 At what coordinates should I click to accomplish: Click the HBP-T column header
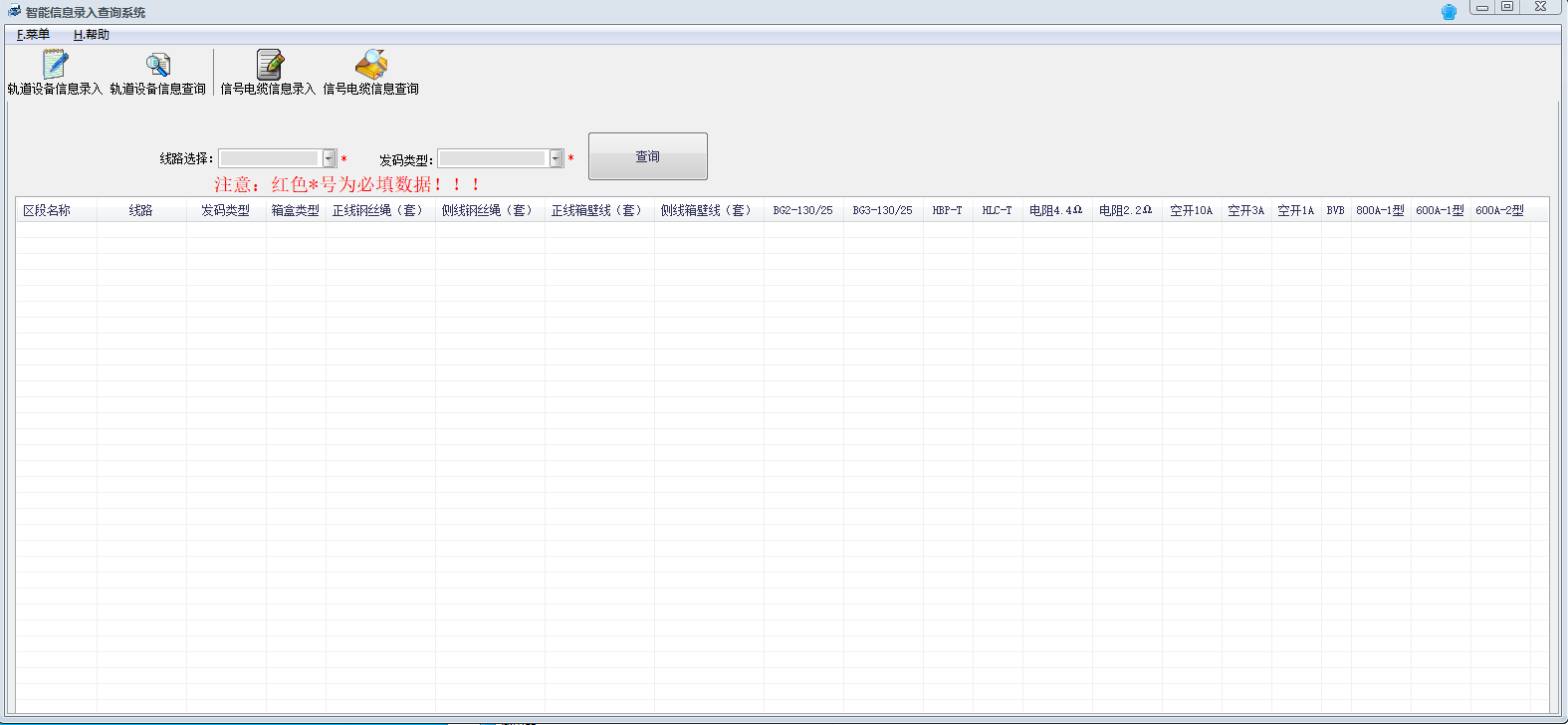coord(948,210)
